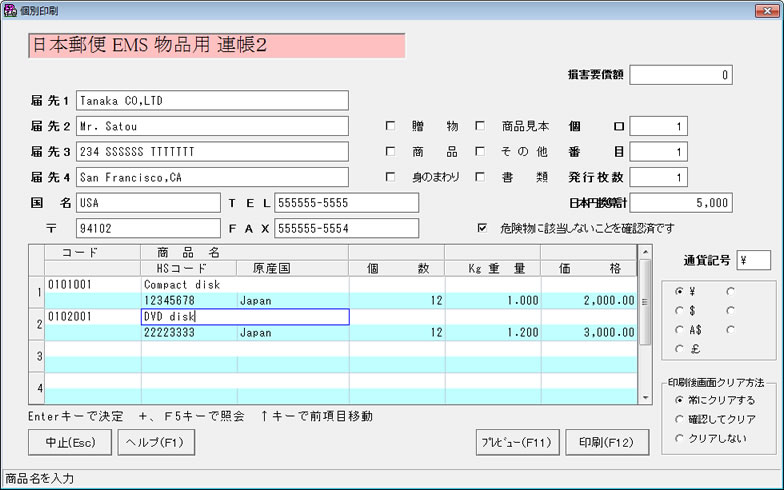This screenshot has height=490, width=784.
Task: Tick the 書類 checkbox
Action: click(x=480, y=178)
